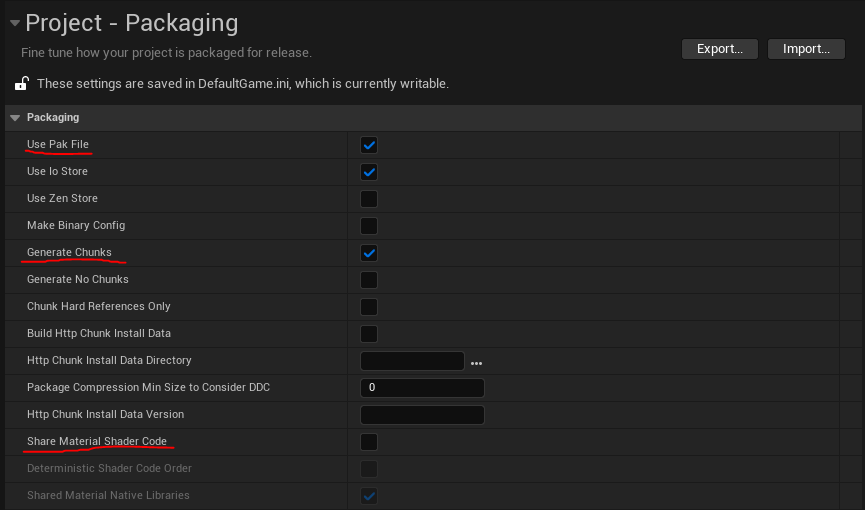Select the Share Material Shader Code label
Image resolution: width=865 pixels, height=510 pixels.
coord(97,441)
